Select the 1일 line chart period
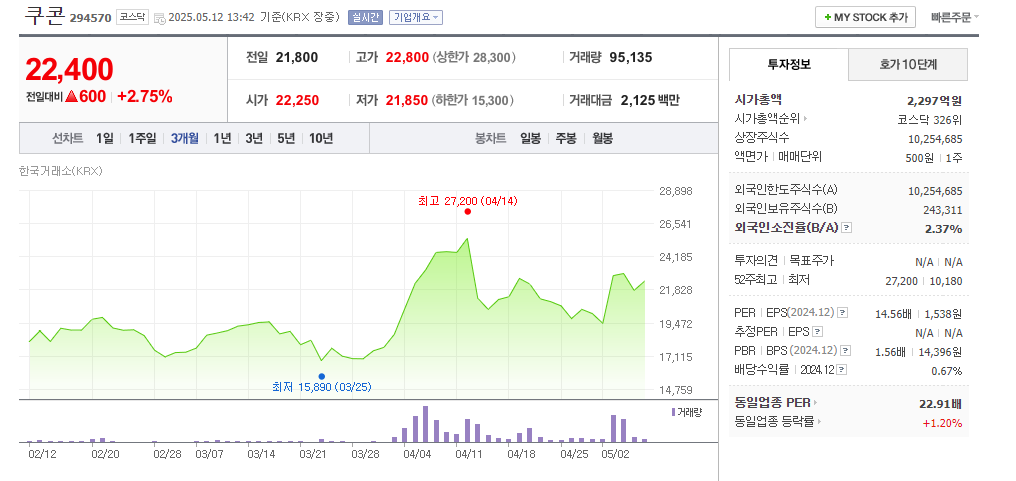Screen dimensions: 1016x481 (x=104, y=138)
